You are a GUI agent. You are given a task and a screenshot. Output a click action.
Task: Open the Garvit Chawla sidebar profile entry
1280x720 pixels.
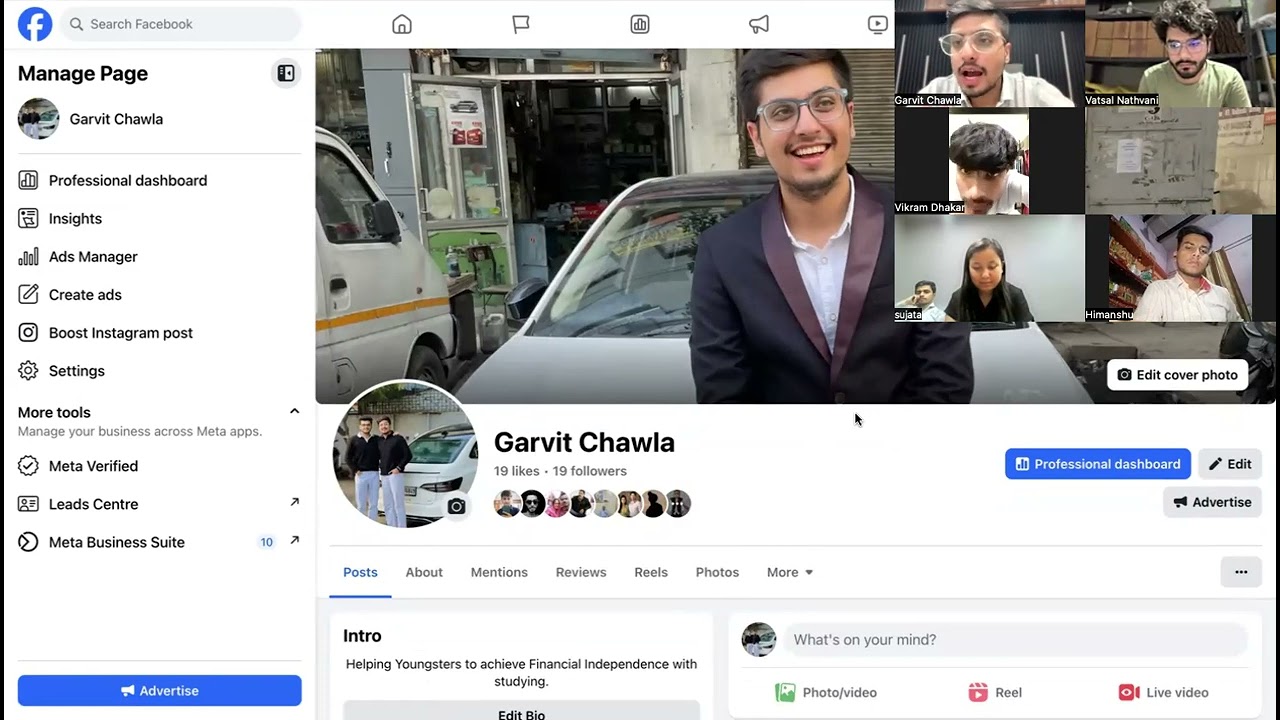tap(160, 119)
